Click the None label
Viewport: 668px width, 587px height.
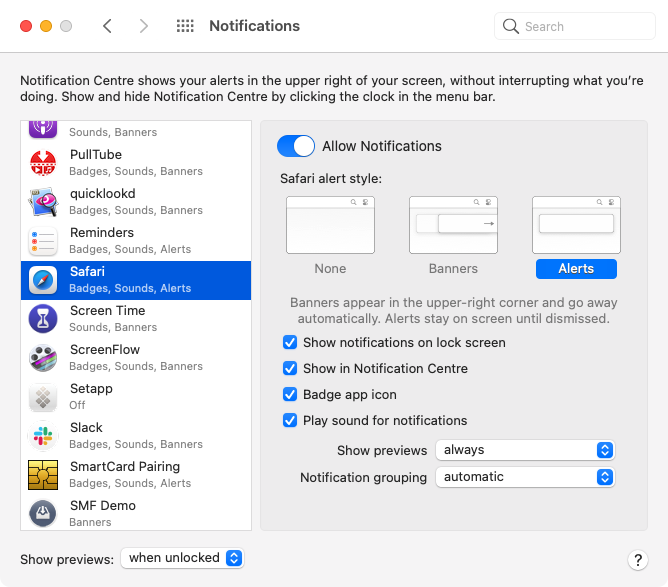click(330, 269)
